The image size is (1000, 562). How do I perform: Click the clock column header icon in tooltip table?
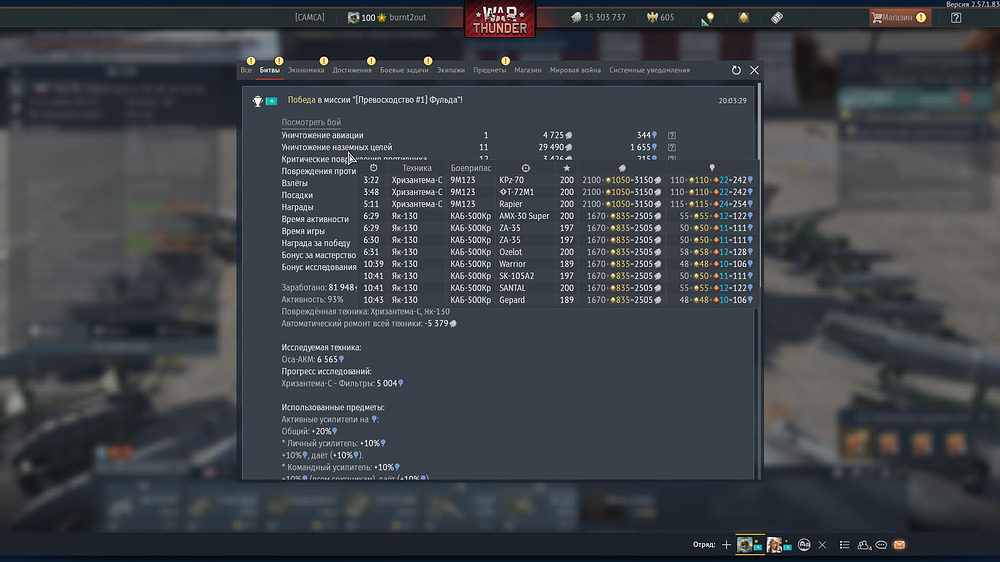[374, 168]
